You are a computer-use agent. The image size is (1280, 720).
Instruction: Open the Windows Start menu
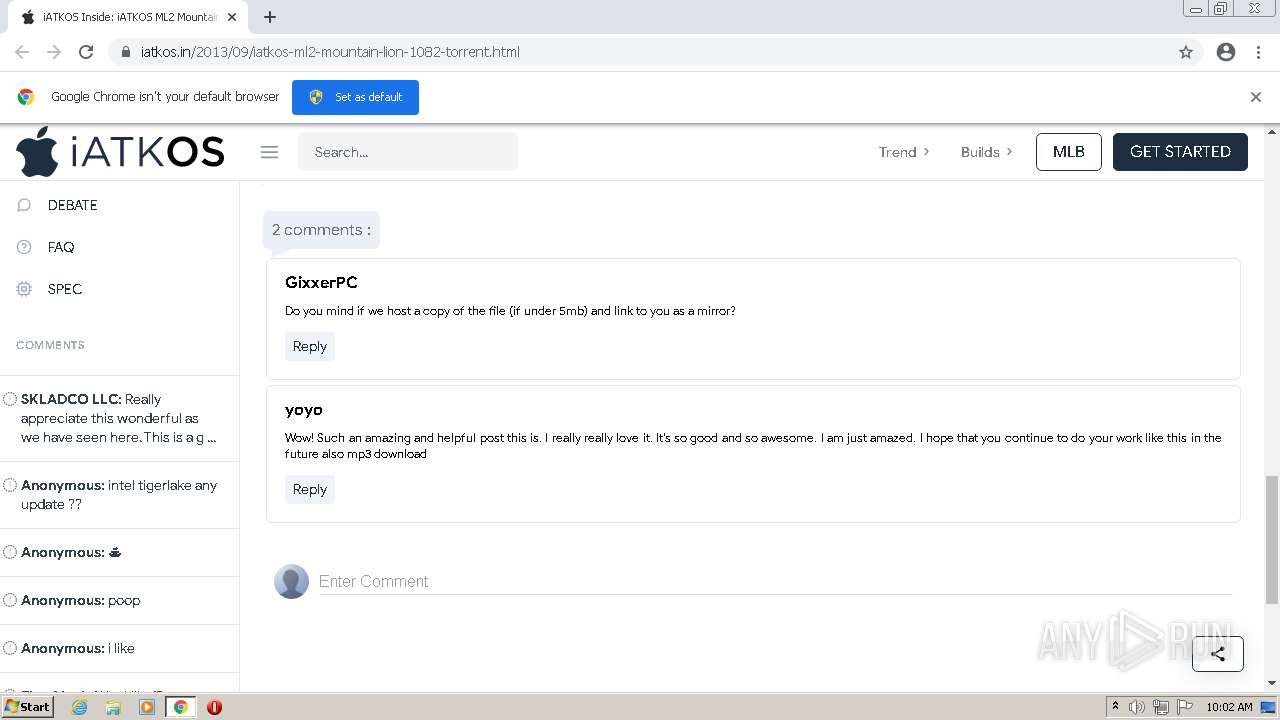tap(28, 707)
